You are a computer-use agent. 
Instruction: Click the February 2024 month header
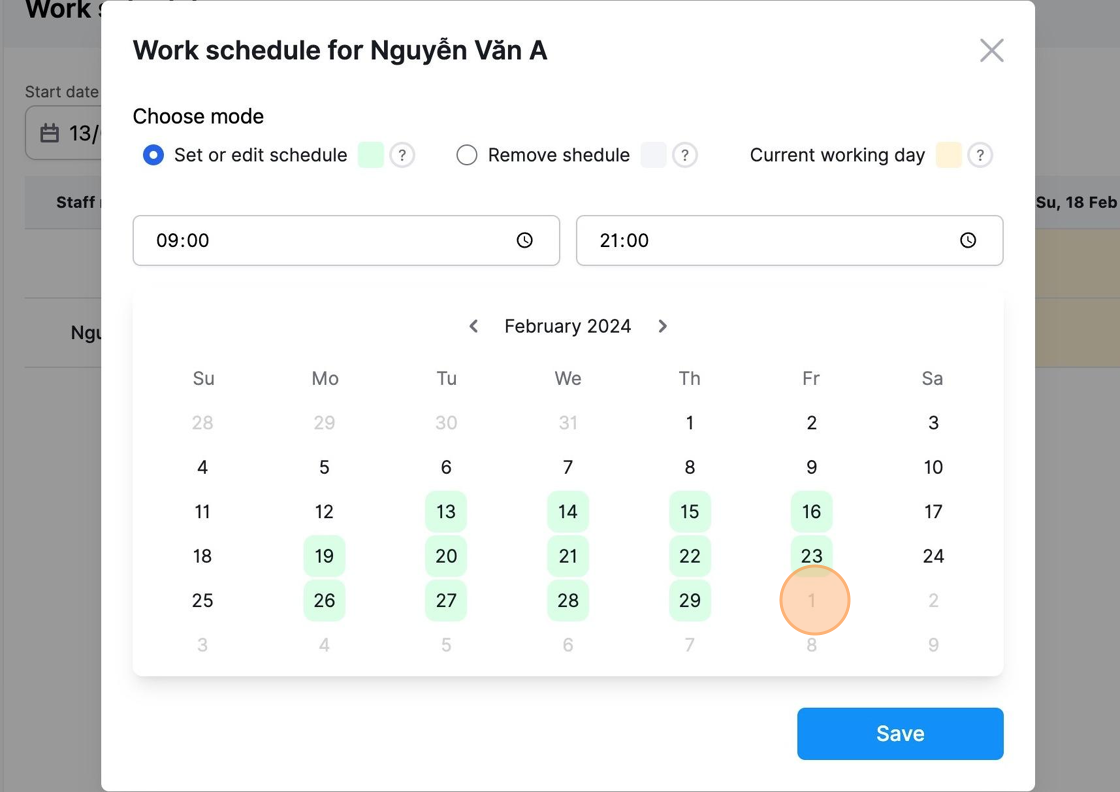coord(568,326)
